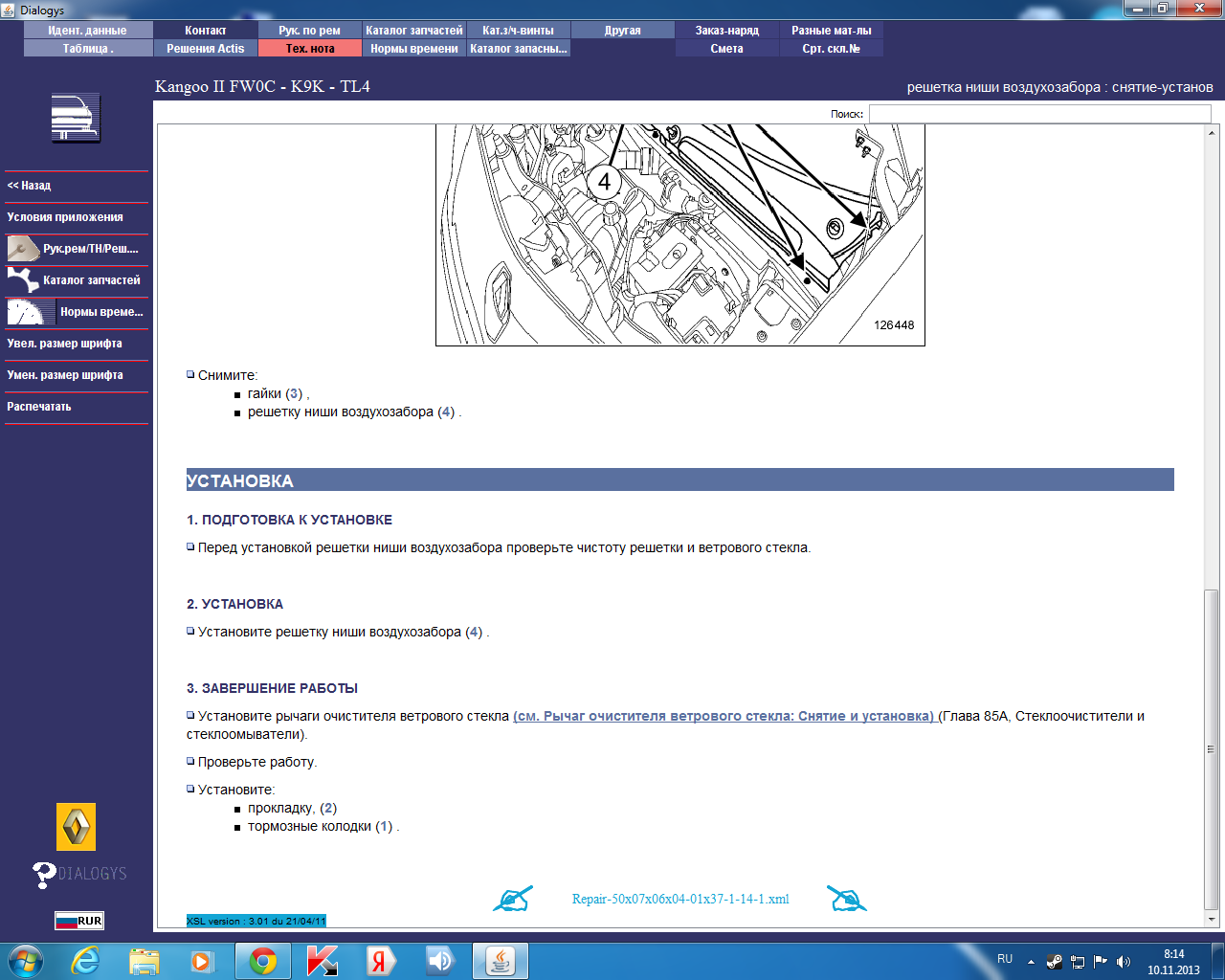Click the Kangoo II FW0C - K9K - TL4 title
This screenshot has width=1225, height=980.
[x=262, y=86]
